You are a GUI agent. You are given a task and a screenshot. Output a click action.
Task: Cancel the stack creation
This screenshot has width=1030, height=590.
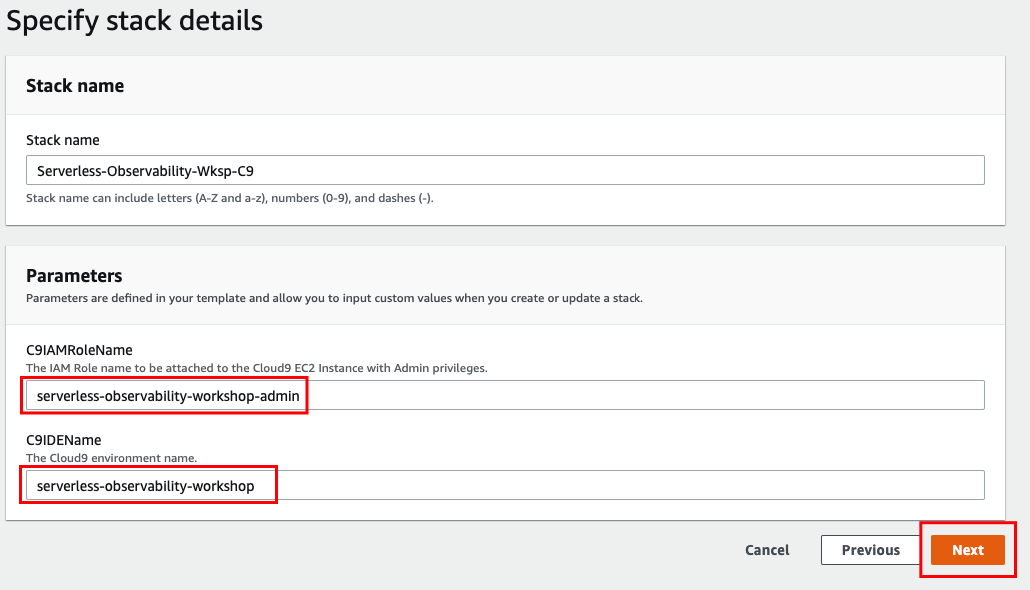coord(767,550)
